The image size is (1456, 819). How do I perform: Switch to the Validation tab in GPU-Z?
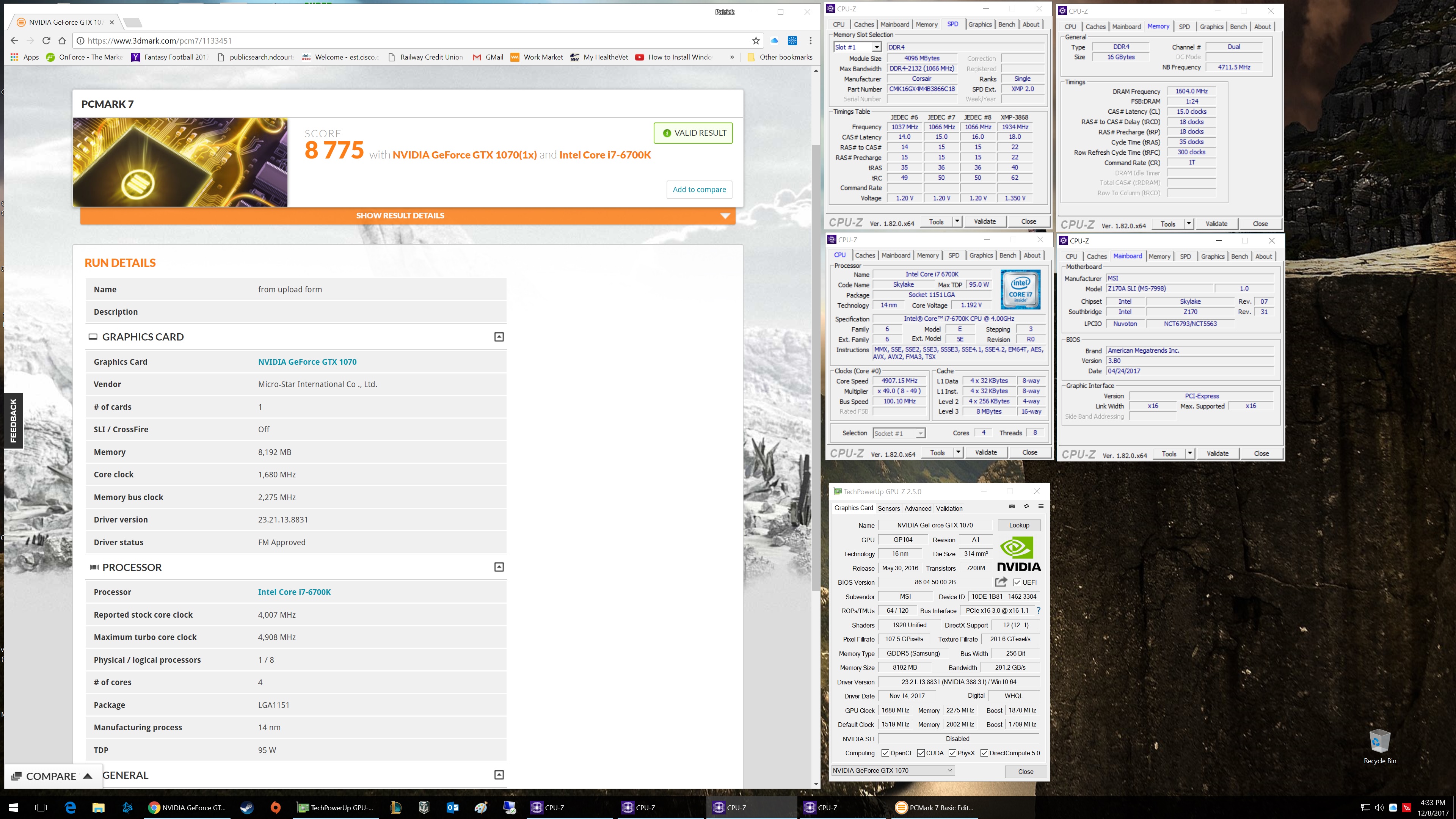tap(949, 508)
